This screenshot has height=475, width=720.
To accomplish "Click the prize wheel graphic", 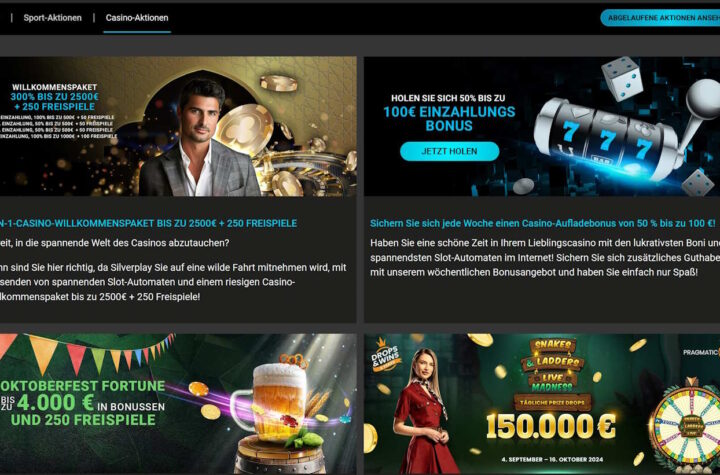I will (685, 425).
